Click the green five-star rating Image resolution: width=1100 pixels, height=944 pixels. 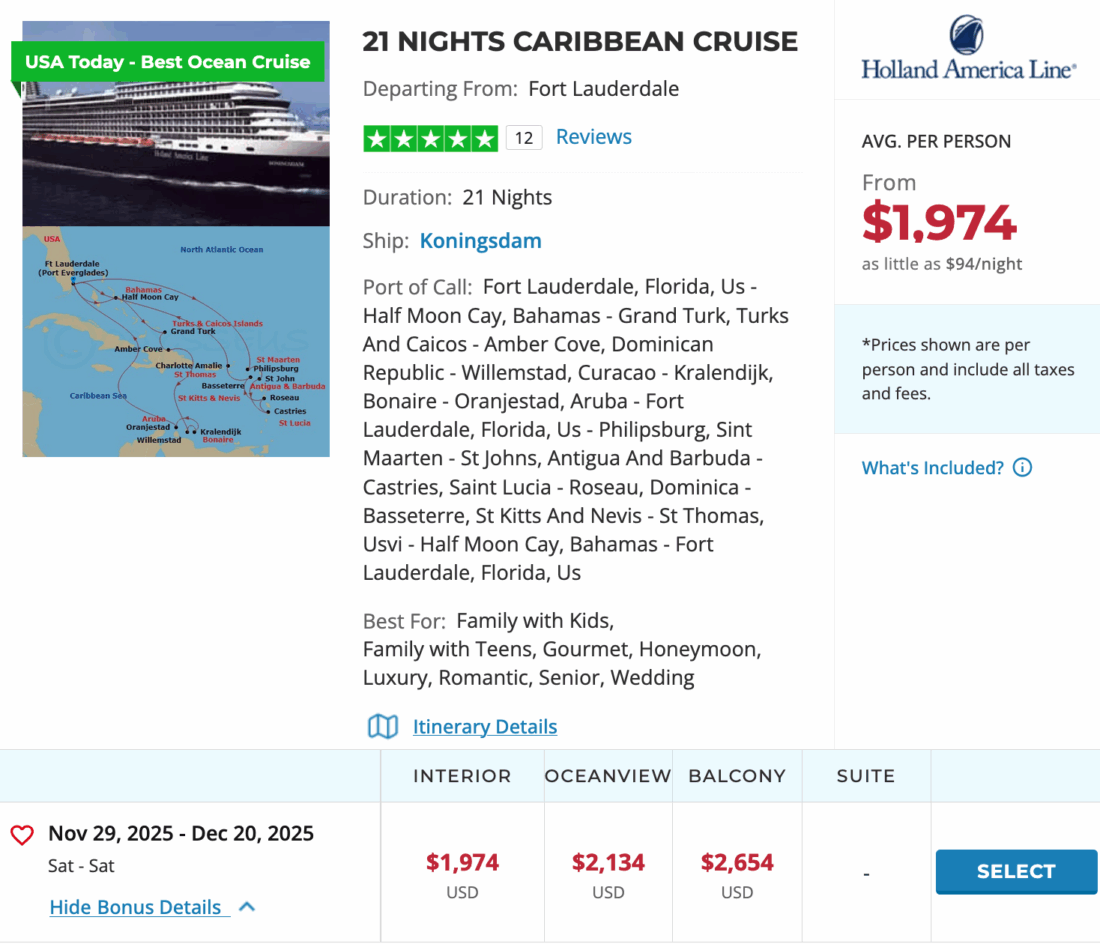pos(430,138)
